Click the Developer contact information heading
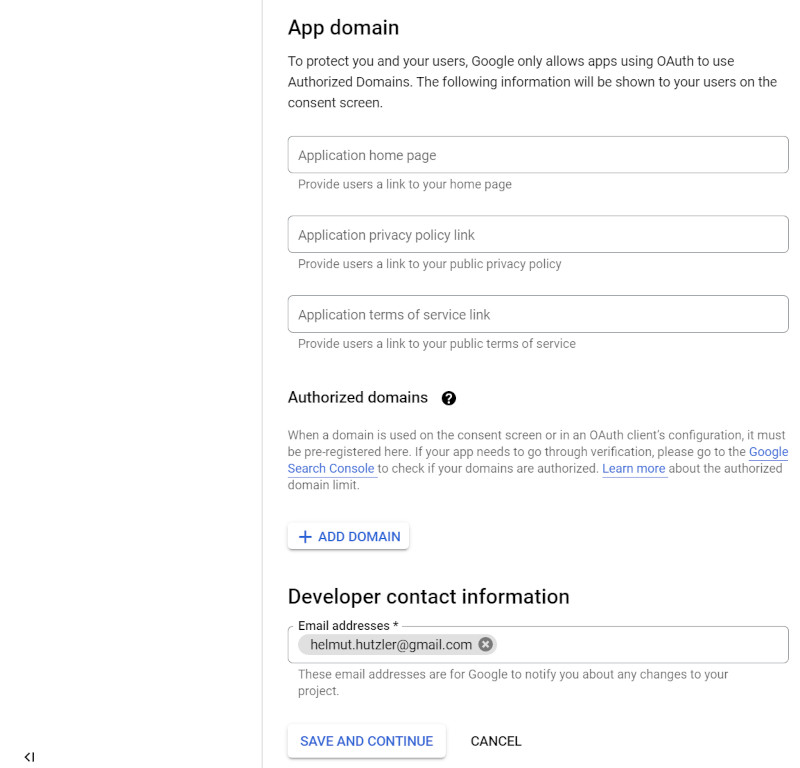The height and width of the screenshot is (768, 800). (429, 597)
